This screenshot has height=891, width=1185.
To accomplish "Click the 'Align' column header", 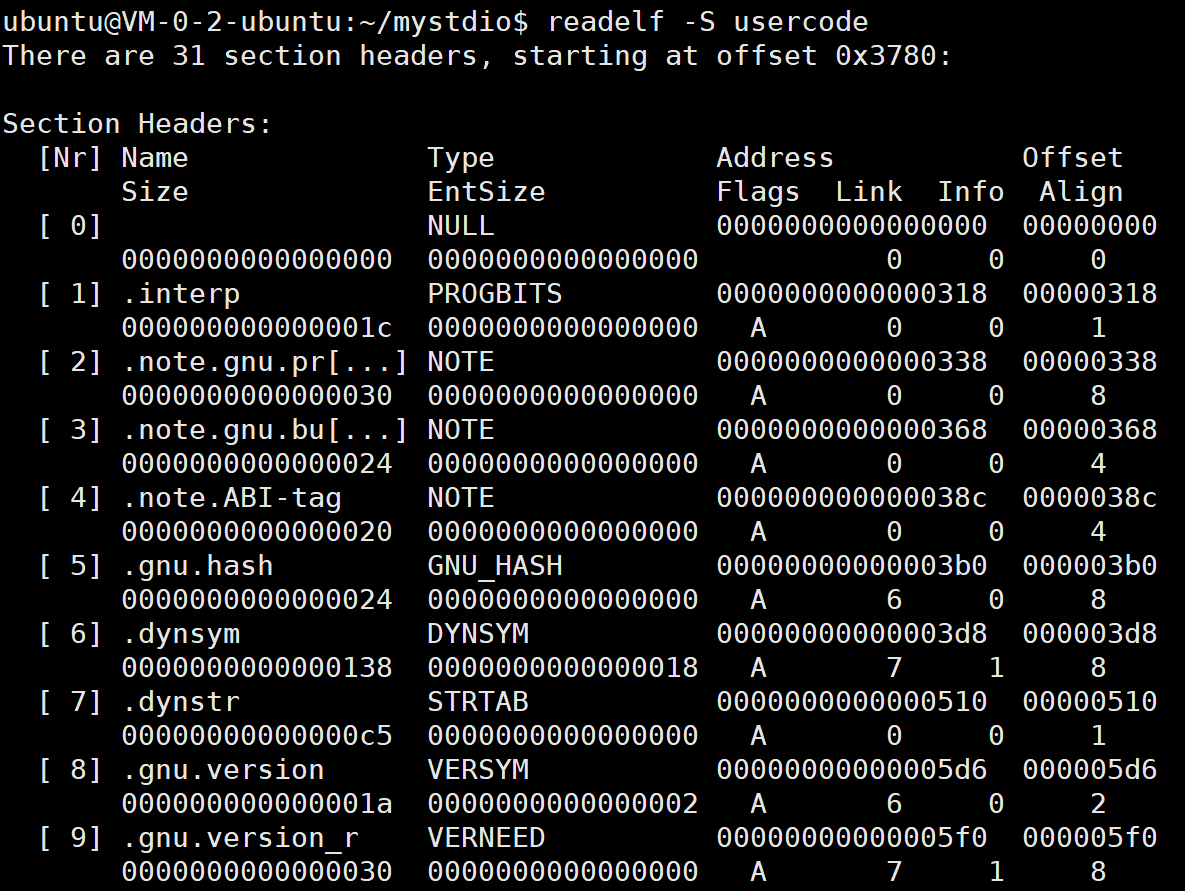I will (x=1081, y=192).
